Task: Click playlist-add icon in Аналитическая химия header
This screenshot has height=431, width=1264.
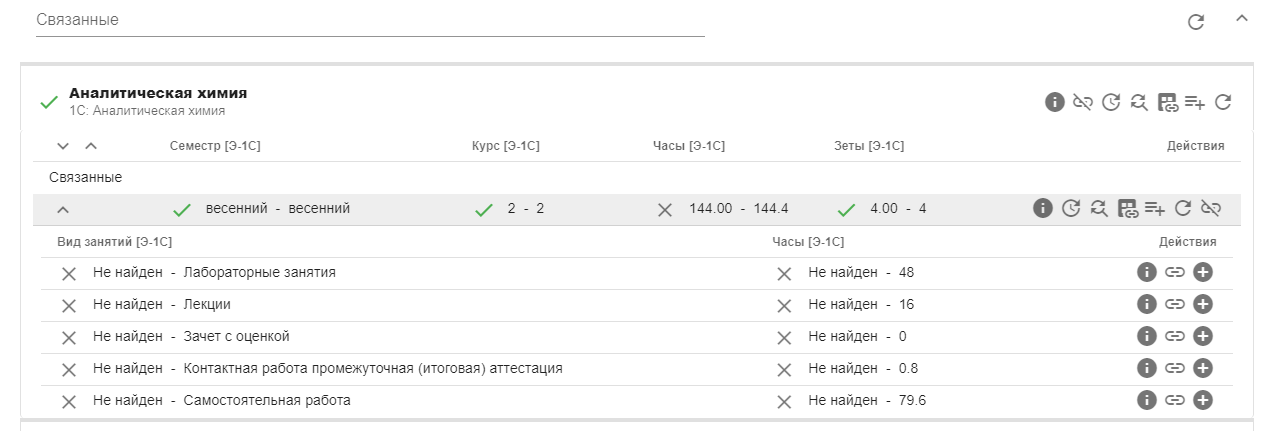Action: point(1194,101)
